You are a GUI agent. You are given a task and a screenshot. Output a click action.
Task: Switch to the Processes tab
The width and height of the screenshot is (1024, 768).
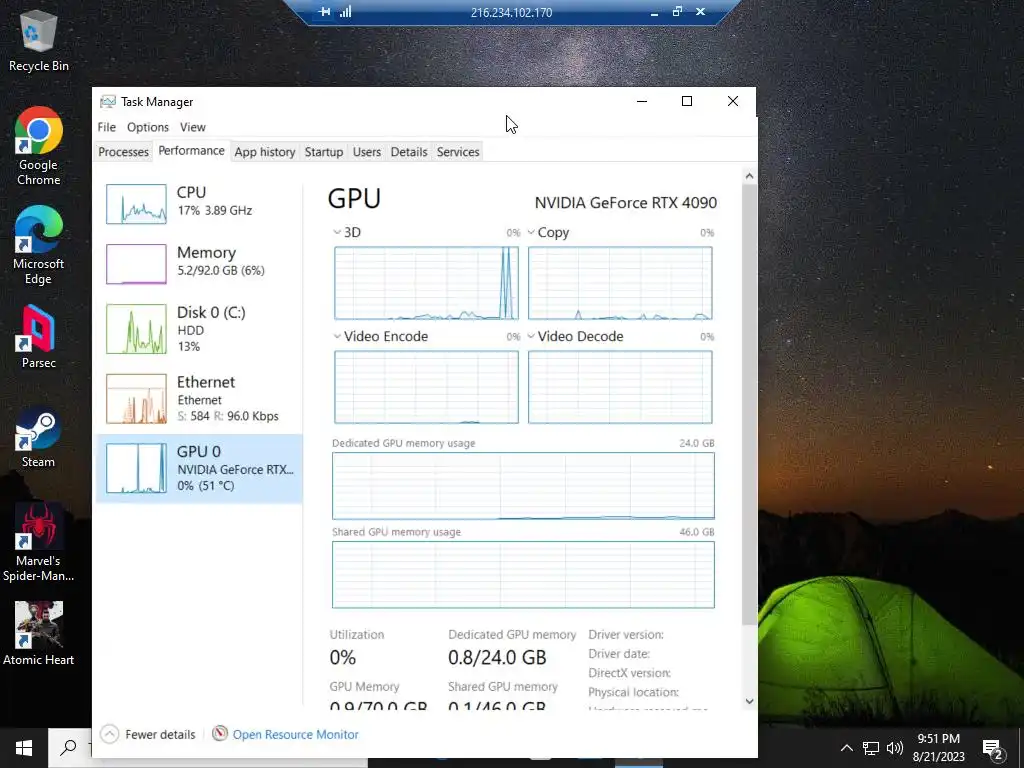click(x=123, y=152)
